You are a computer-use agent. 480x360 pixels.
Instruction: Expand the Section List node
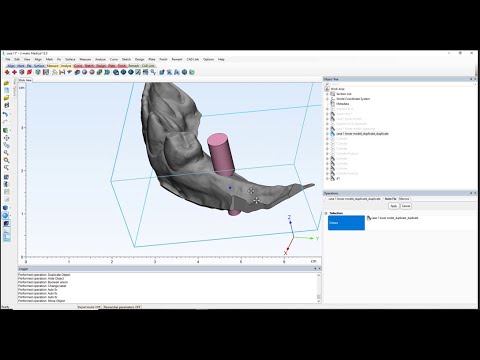(327, 94)
